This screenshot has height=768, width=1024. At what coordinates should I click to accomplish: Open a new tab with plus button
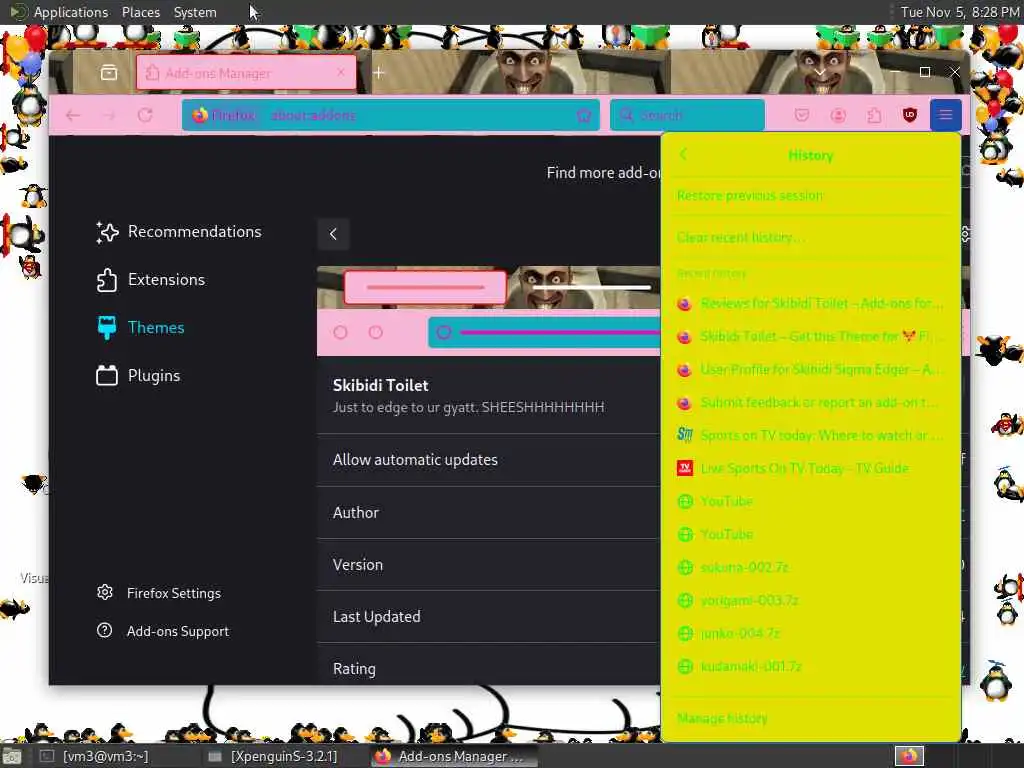(x=379, y=72)
